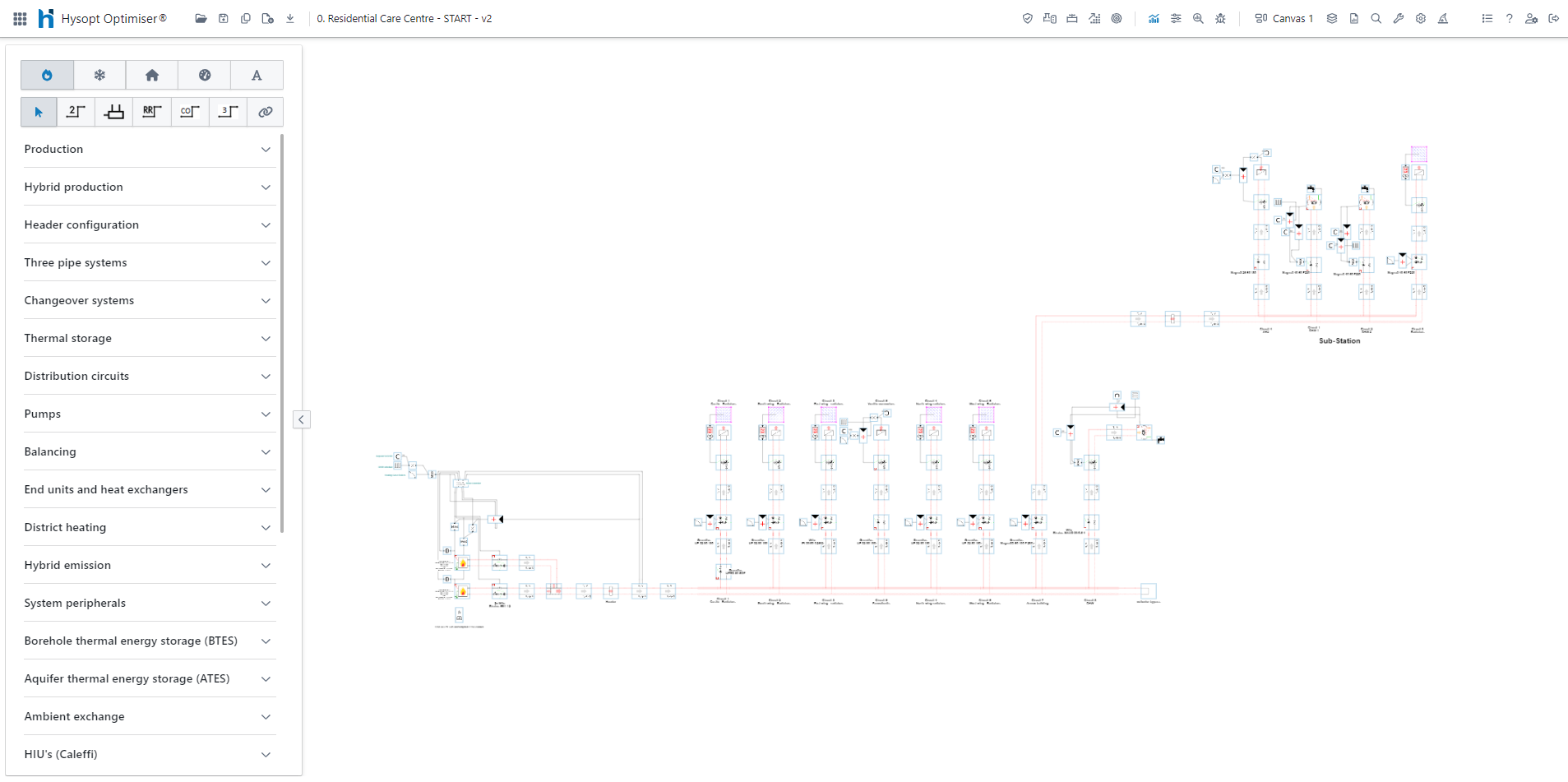Expand the District heating section

(x=148, y=527)
